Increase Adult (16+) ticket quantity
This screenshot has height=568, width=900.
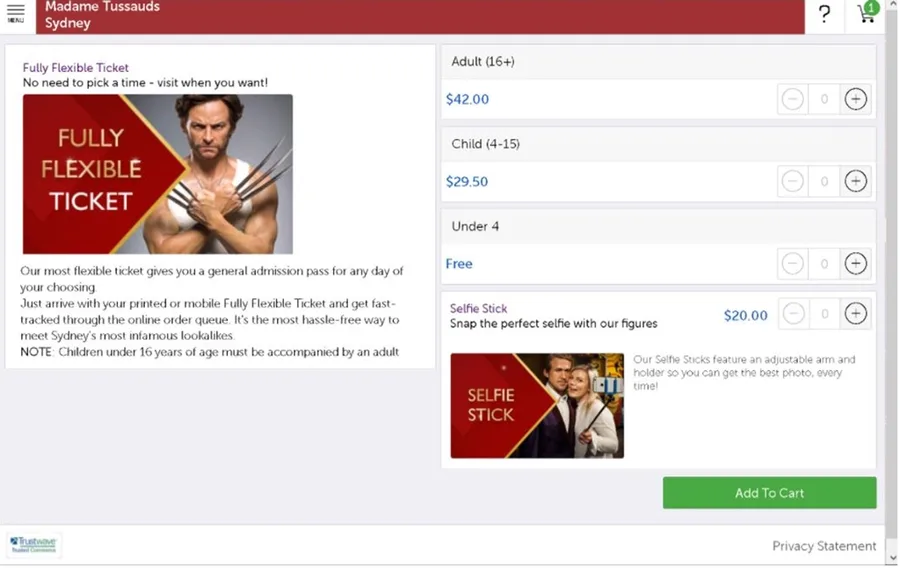click(x=855, y=99)
